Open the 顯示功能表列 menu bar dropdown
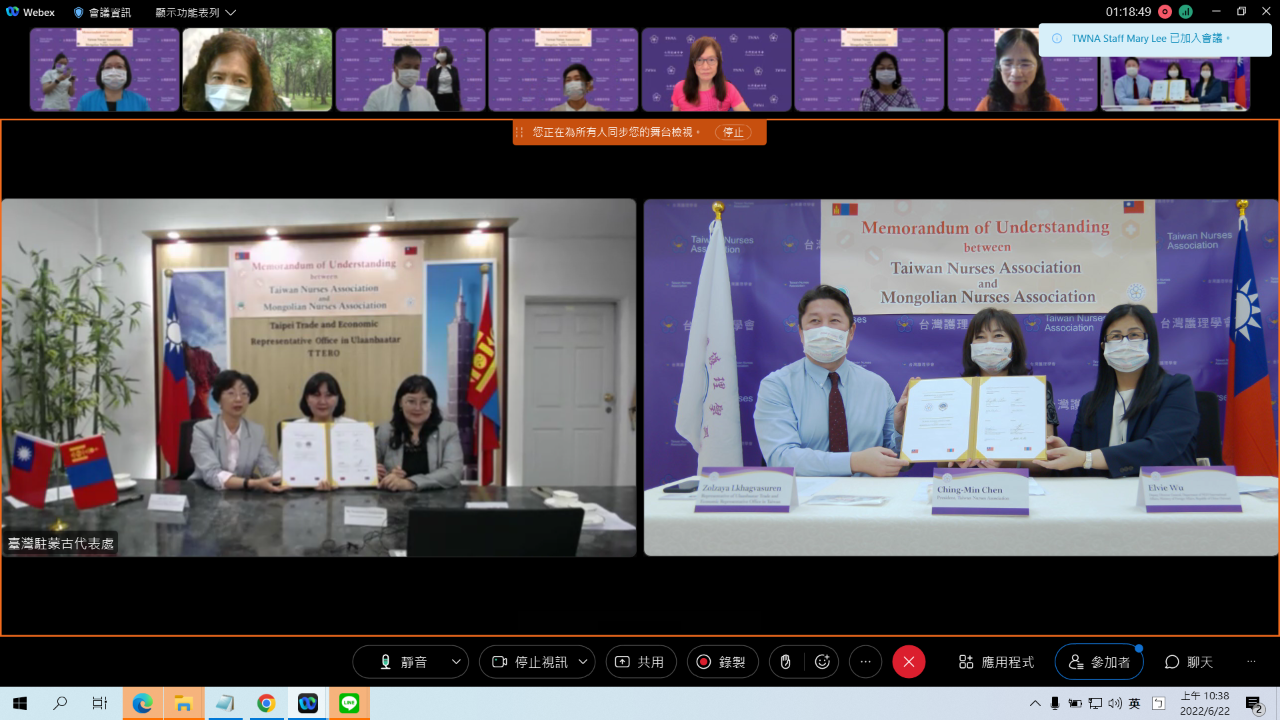The image size is (1280, 720). pyautogui.click(x=196, y=13)
